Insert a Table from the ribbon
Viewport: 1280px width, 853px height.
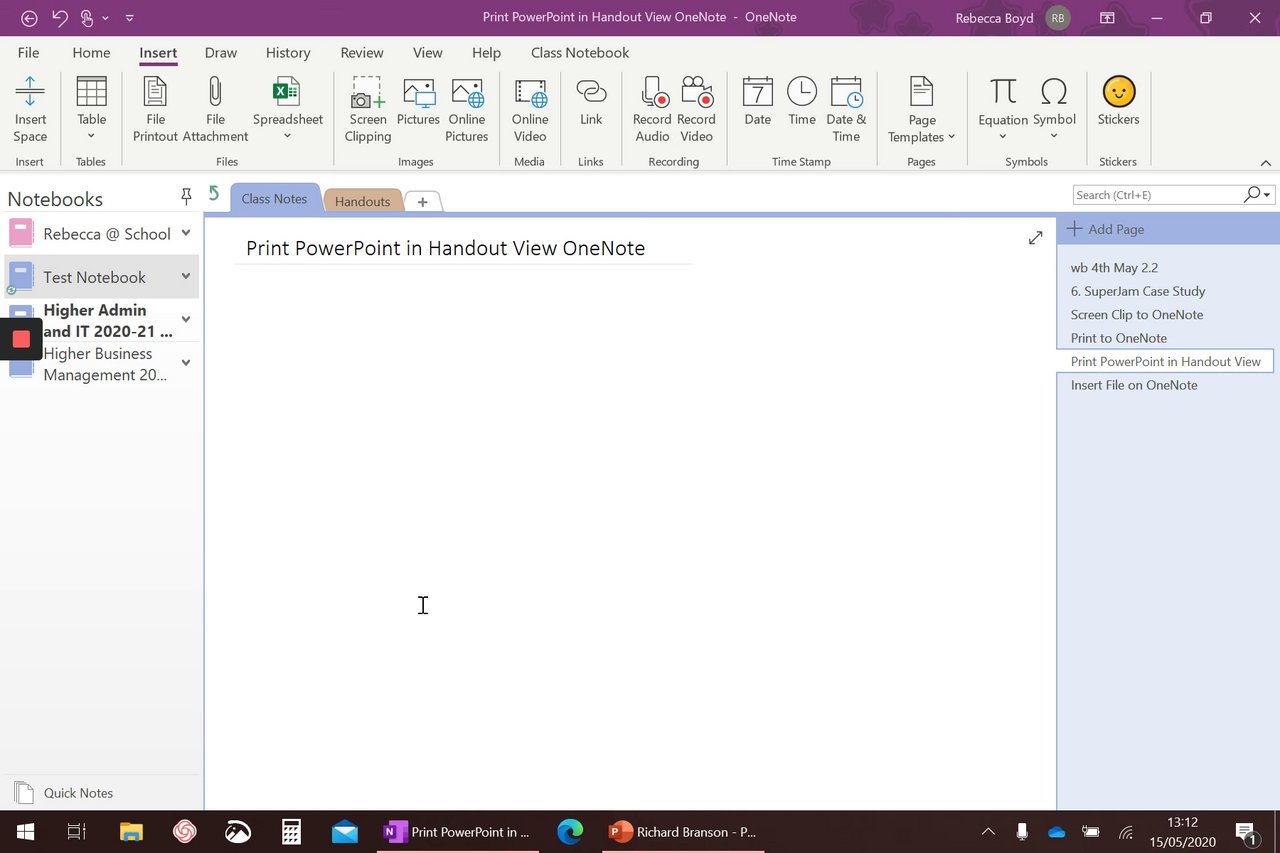tap(91, 100)
